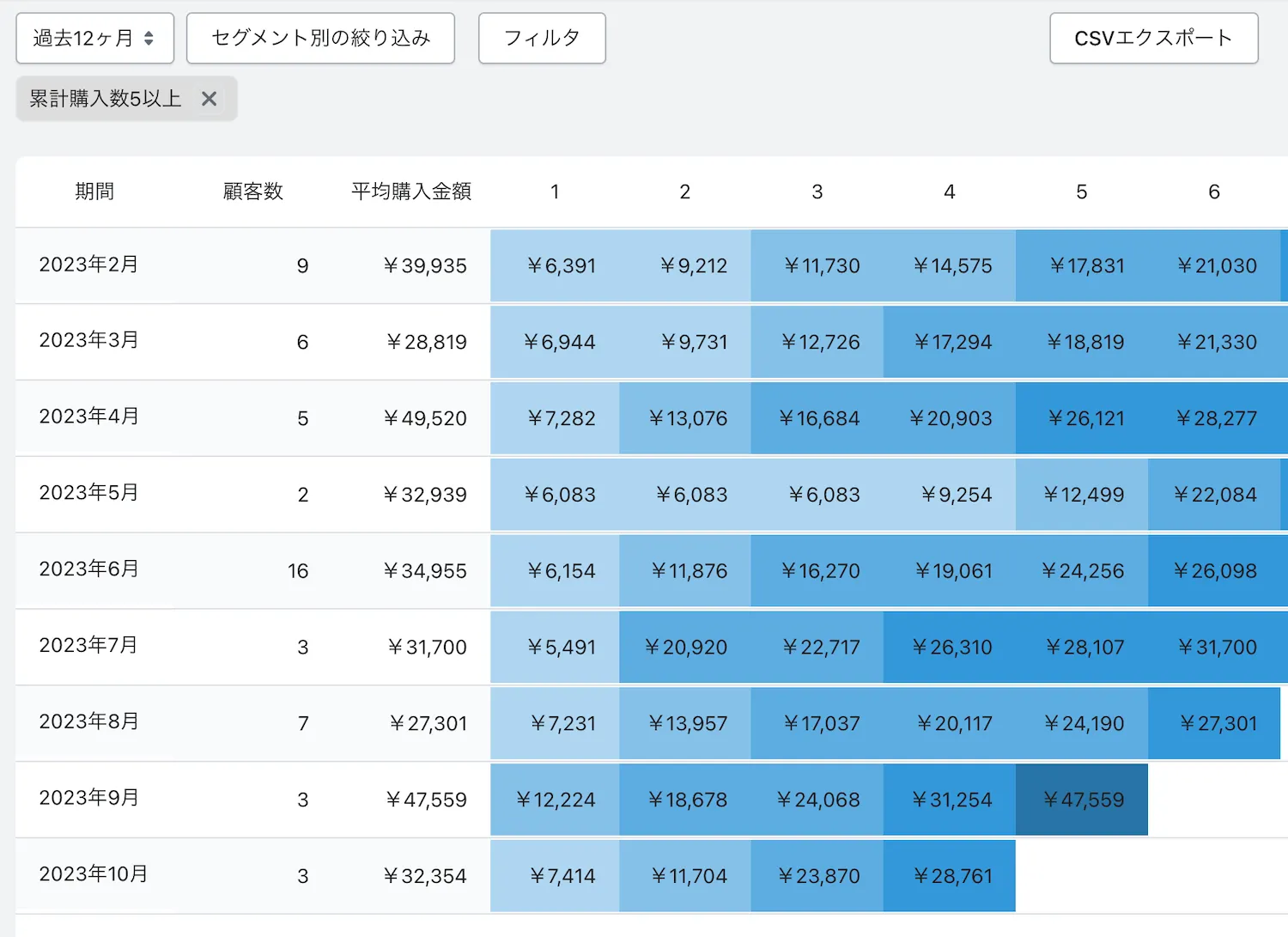Viewport: 1288px width, 937px height.
Task: Open the フィルタ button
Action: point(542,38)
